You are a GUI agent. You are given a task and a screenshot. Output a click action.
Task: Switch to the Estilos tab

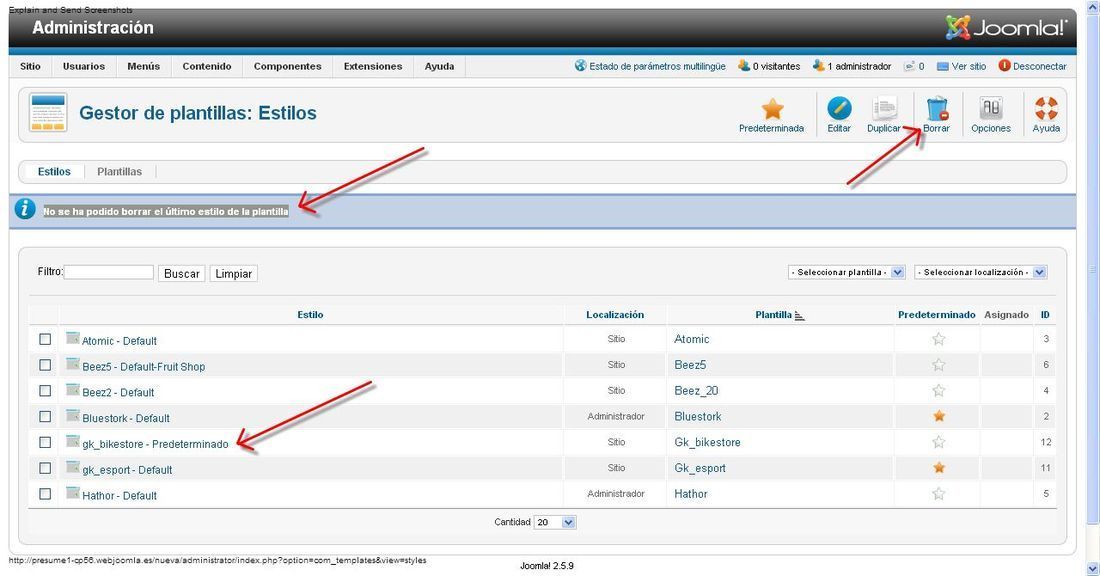pyautogui.click(x=54, y=171)
